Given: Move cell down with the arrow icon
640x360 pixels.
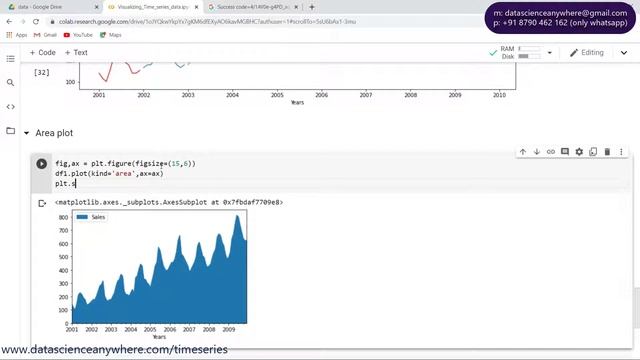Looking at the screenshot, I should click(537, 152).
